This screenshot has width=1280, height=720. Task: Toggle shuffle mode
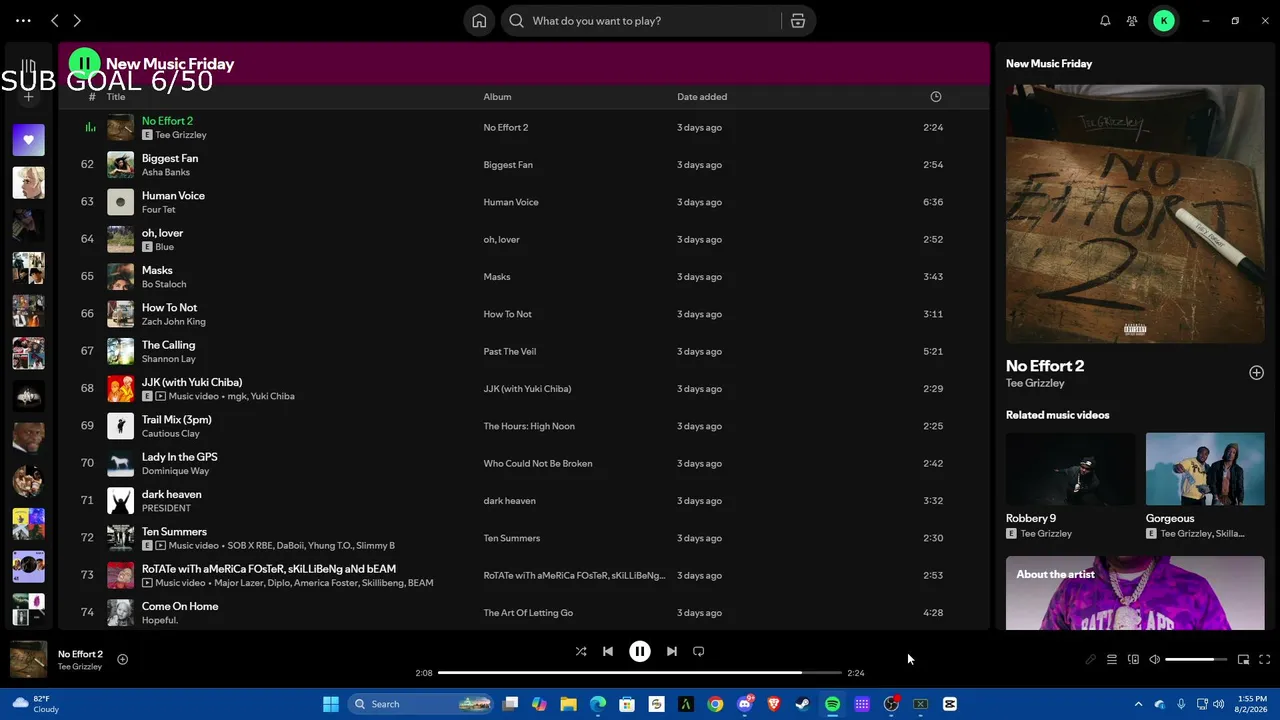(x=581, y=651)
